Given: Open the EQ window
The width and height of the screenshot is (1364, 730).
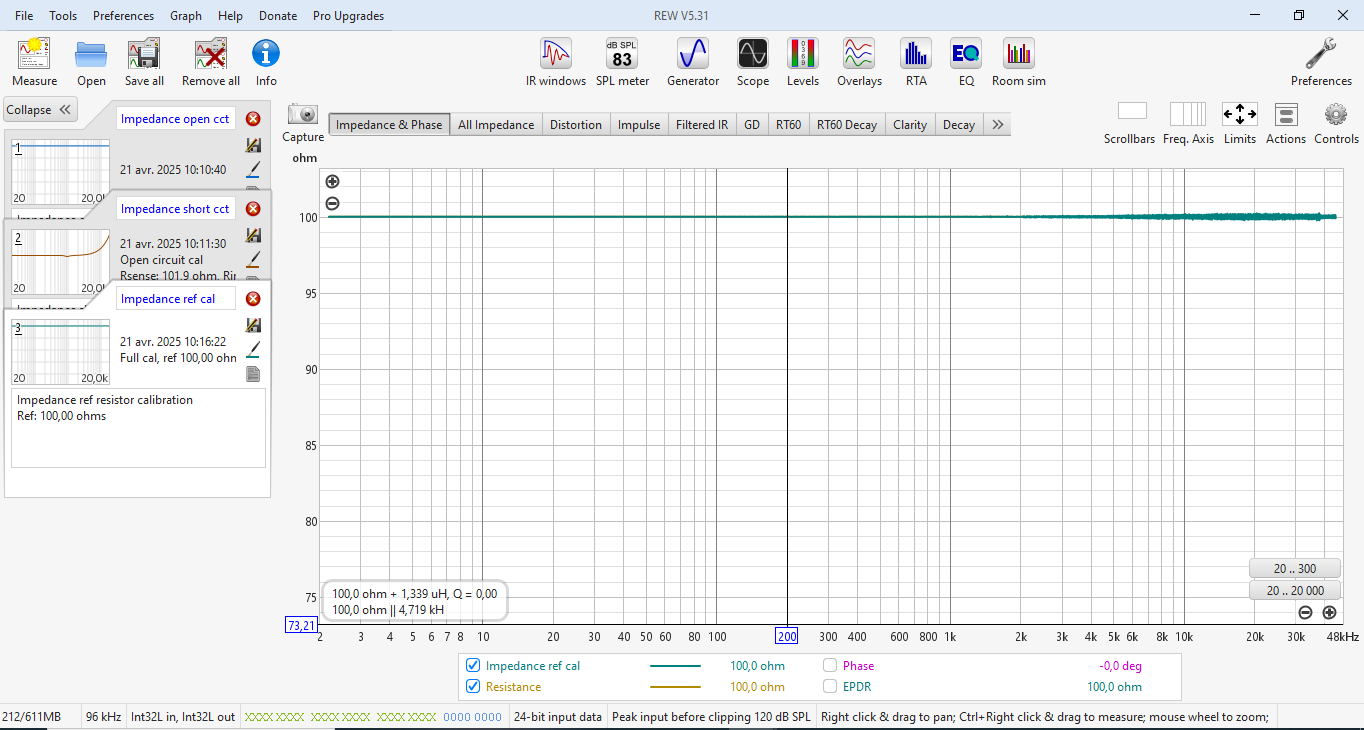Looking at the screenshot, I should pos(965,54).
